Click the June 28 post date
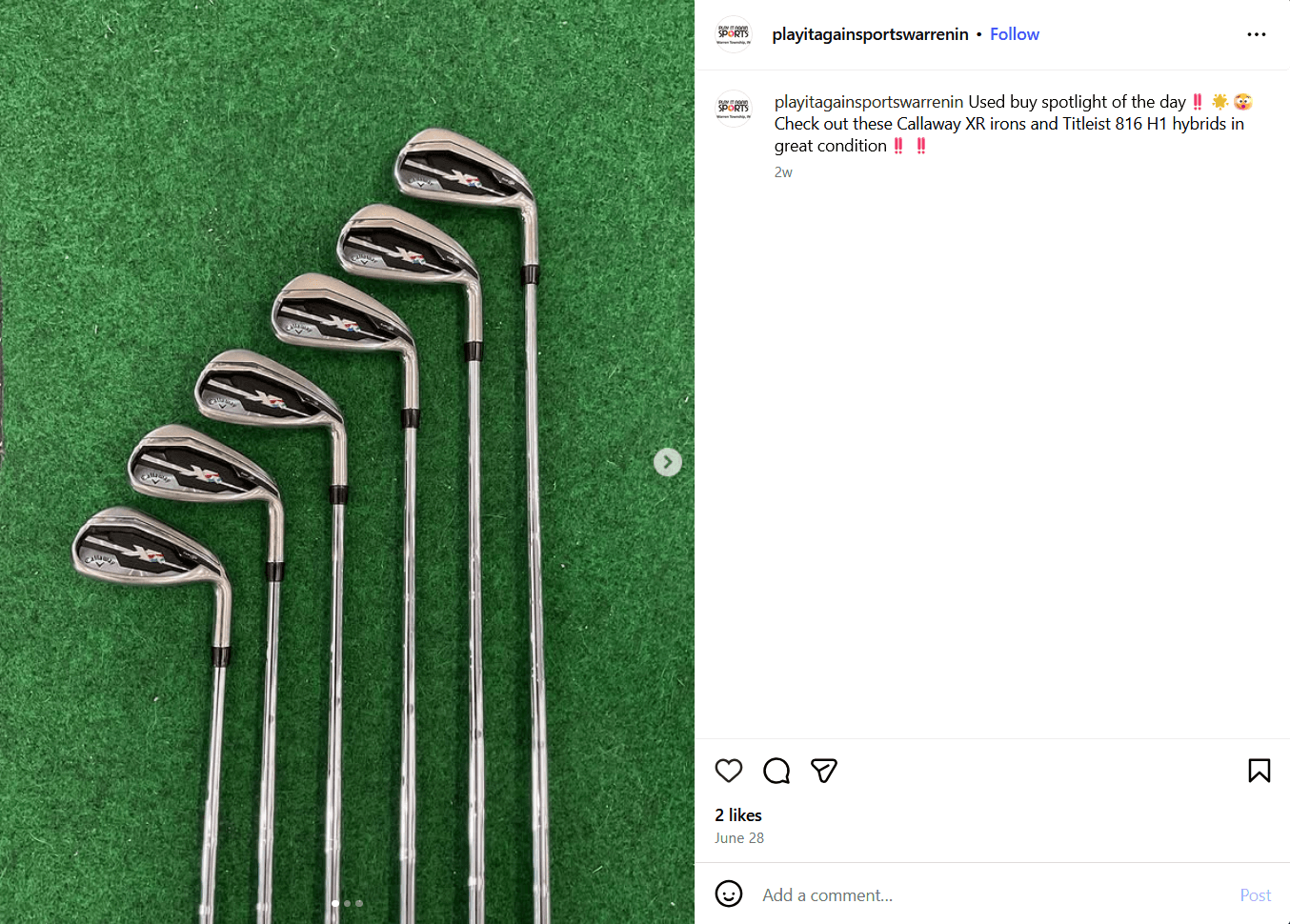 tap(739, 838)
